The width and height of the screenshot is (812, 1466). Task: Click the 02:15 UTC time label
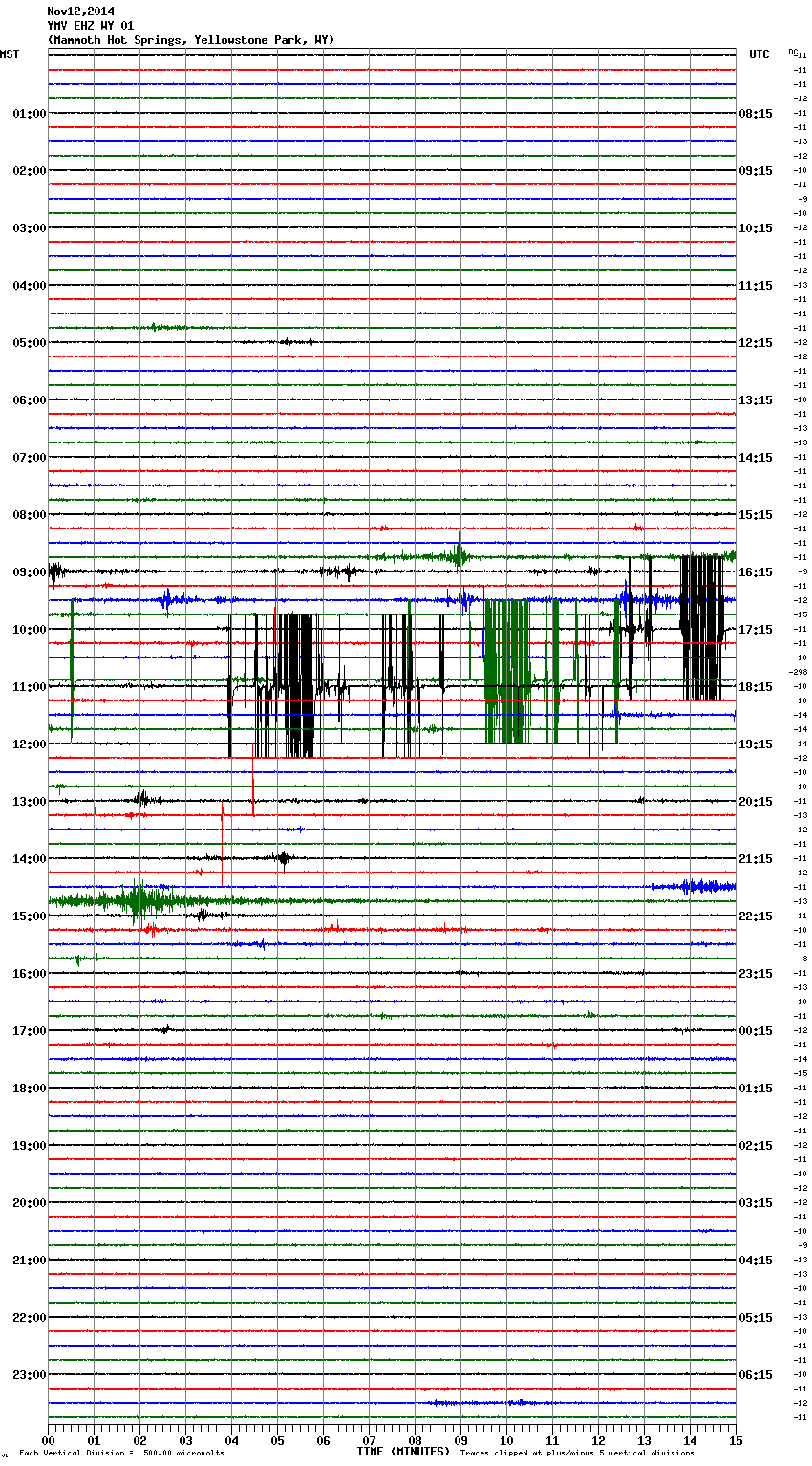[756, 1146]
